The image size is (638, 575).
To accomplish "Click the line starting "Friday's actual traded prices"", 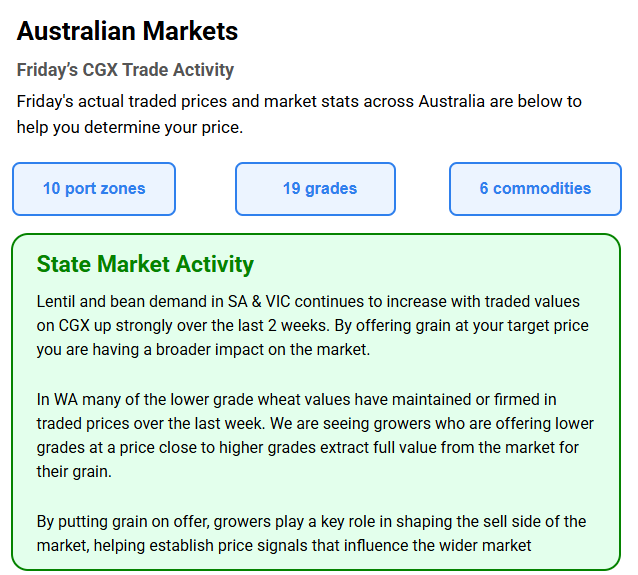I will (x=299, y=101).
